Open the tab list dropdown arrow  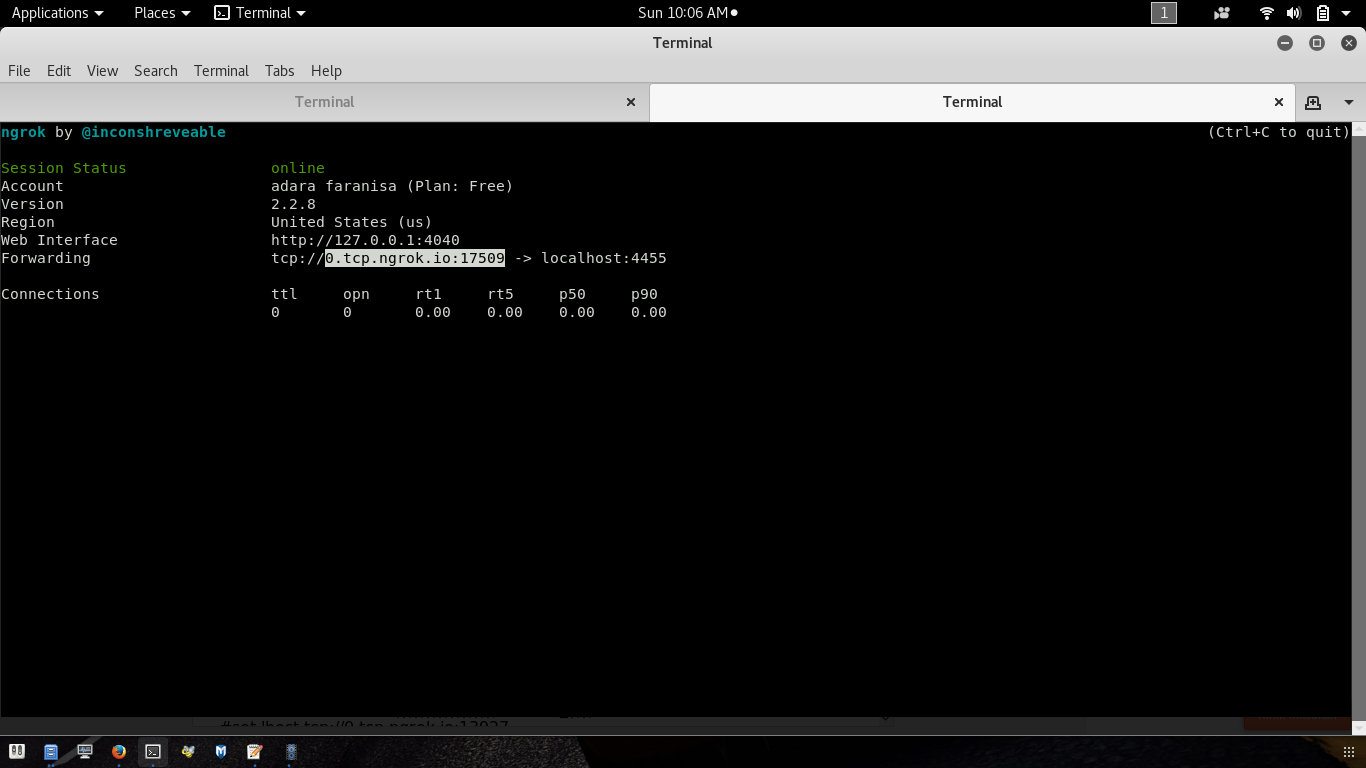tap(1348, 102)
